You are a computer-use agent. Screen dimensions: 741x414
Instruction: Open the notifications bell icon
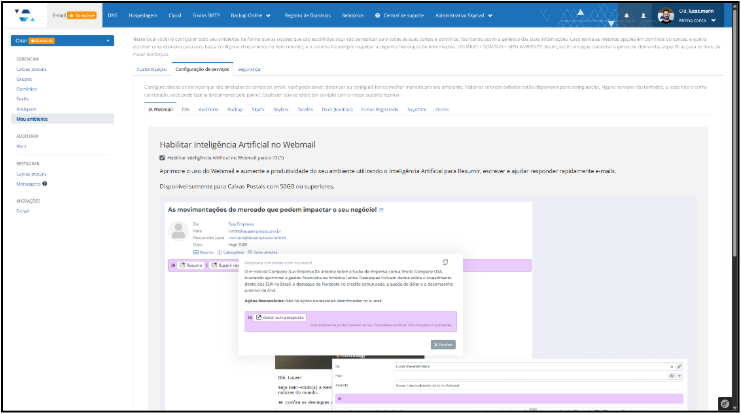coord(626,16)
